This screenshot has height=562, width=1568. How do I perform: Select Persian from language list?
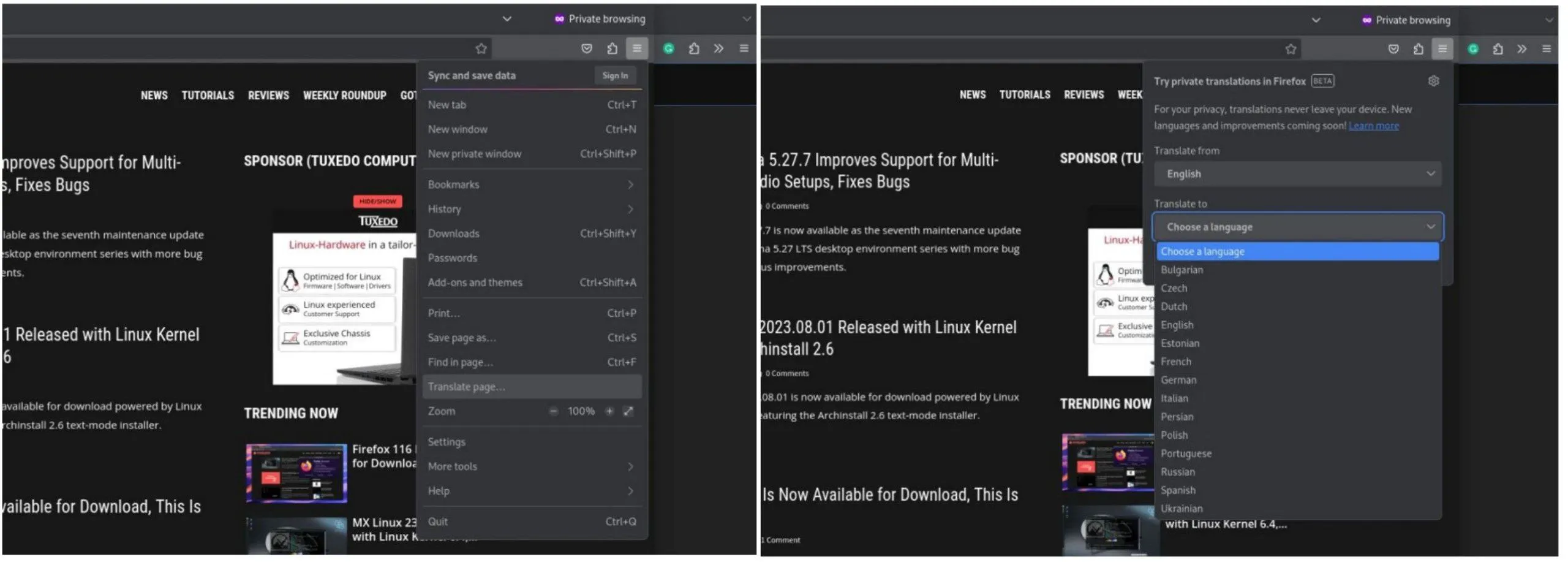tap(1297, 417)
